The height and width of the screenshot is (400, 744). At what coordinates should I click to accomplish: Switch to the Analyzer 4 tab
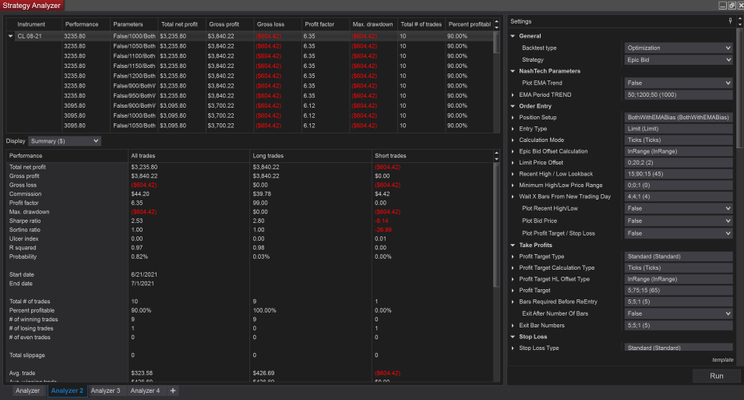(x=144, y=390)
